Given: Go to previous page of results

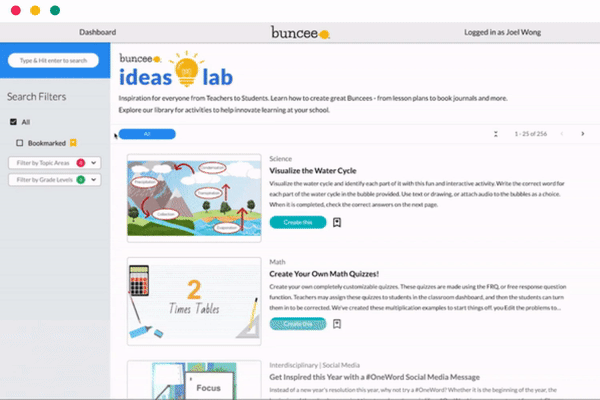Looking at the screenshot, I should (562, 134).
